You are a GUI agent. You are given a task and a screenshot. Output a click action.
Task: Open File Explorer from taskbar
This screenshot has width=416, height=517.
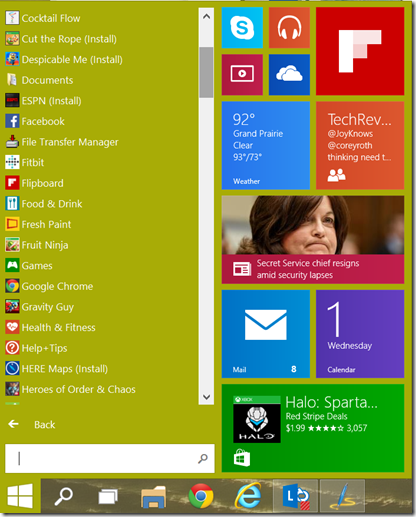pos(154,497)
